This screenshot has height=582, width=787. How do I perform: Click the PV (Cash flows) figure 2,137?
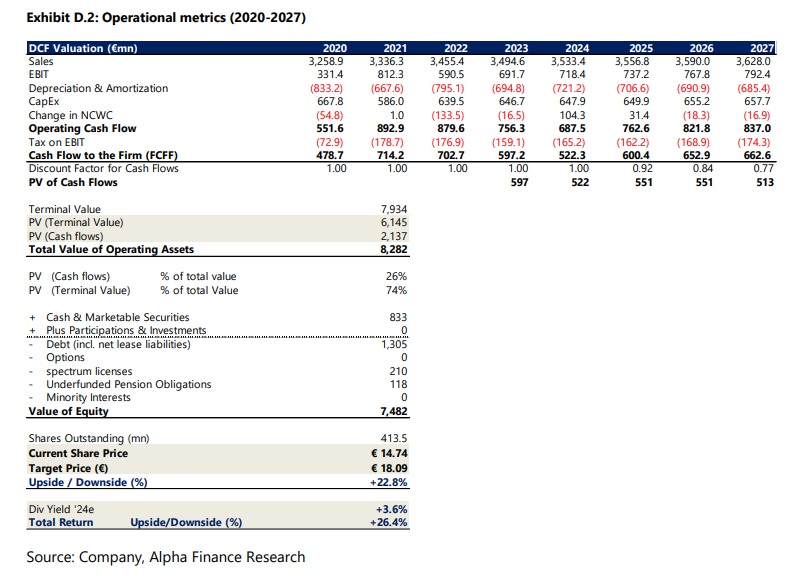[x=394, y=236]
